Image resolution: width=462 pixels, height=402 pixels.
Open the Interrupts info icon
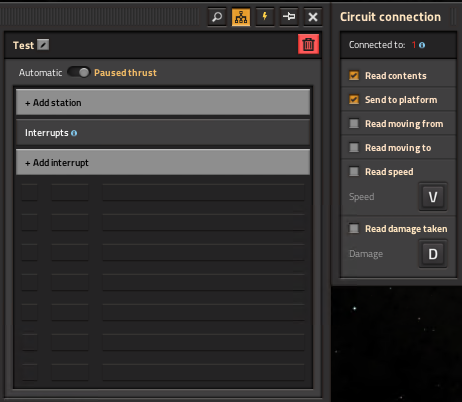click(74, 133)
